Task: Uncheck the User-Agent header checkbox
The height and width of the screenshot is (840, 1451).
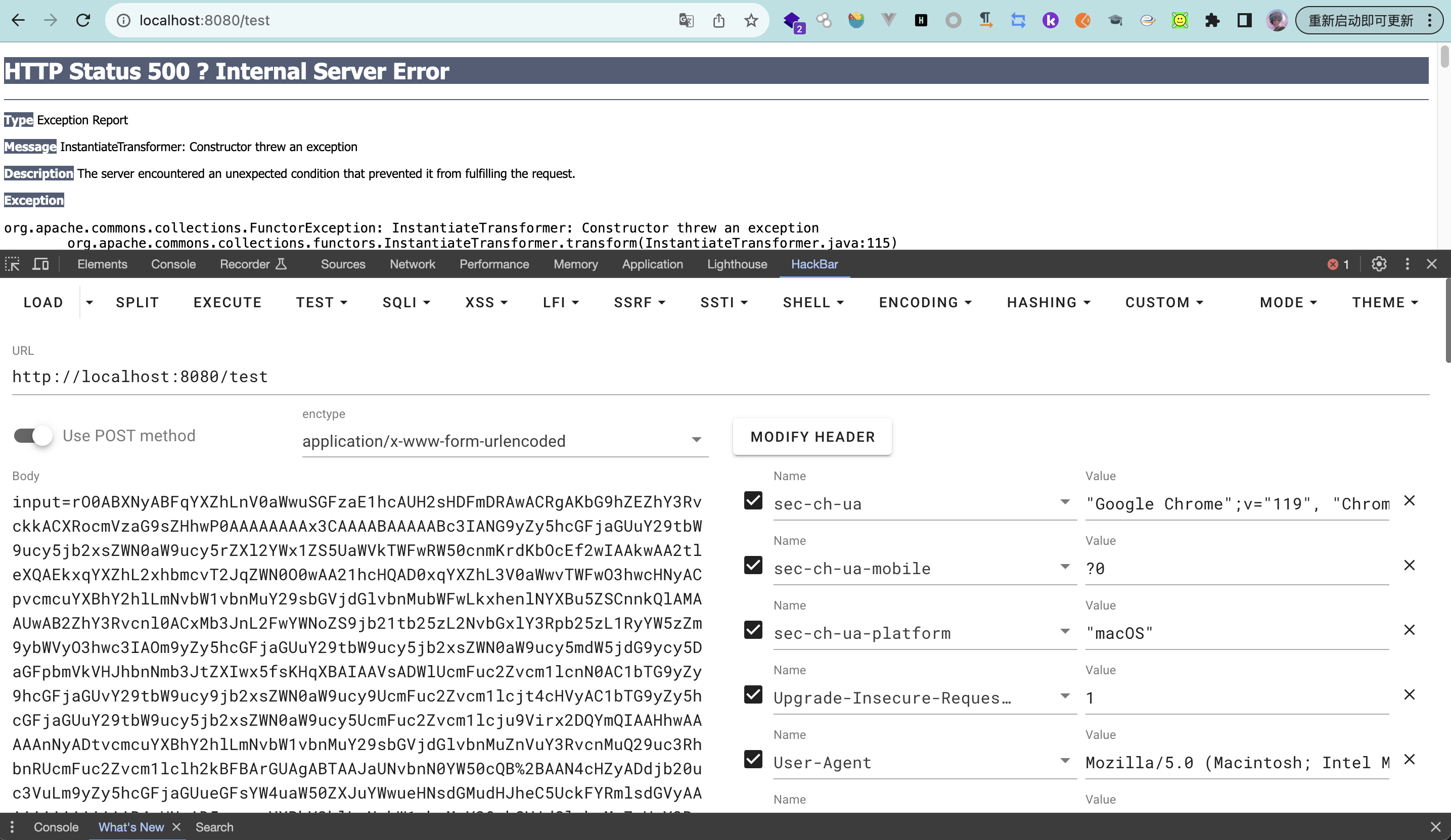Action: click(x=753, y=760)
